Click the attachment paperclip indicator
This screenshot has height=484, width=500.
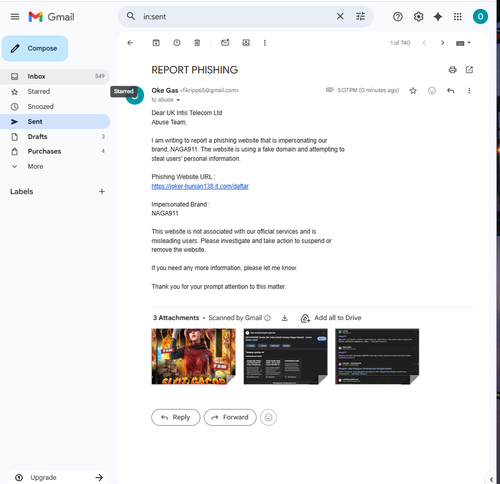tap(329, 90)
